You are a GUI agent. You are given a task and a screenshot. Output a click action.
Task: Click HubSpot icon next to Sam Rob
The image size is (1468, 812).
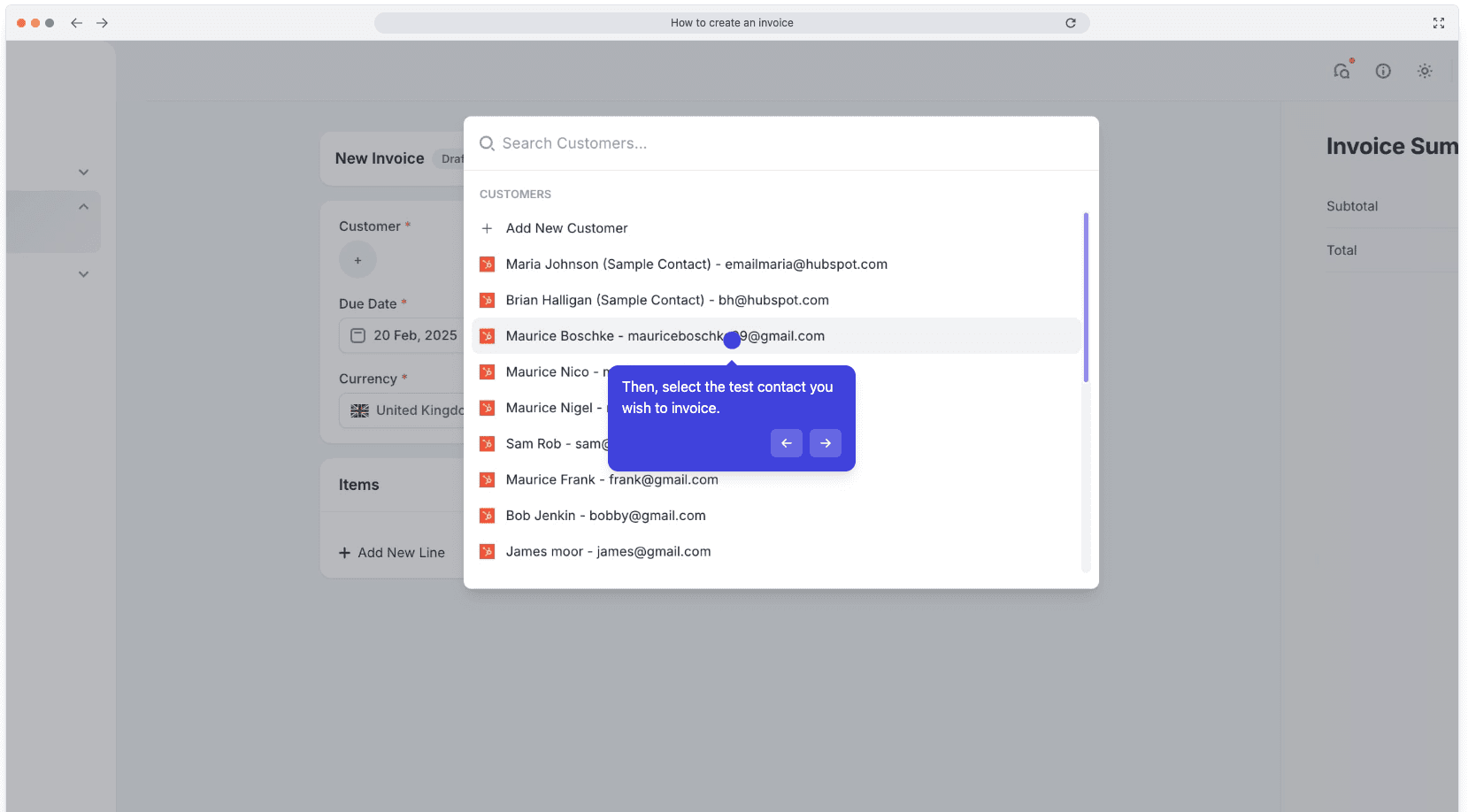tap(487, 444)
